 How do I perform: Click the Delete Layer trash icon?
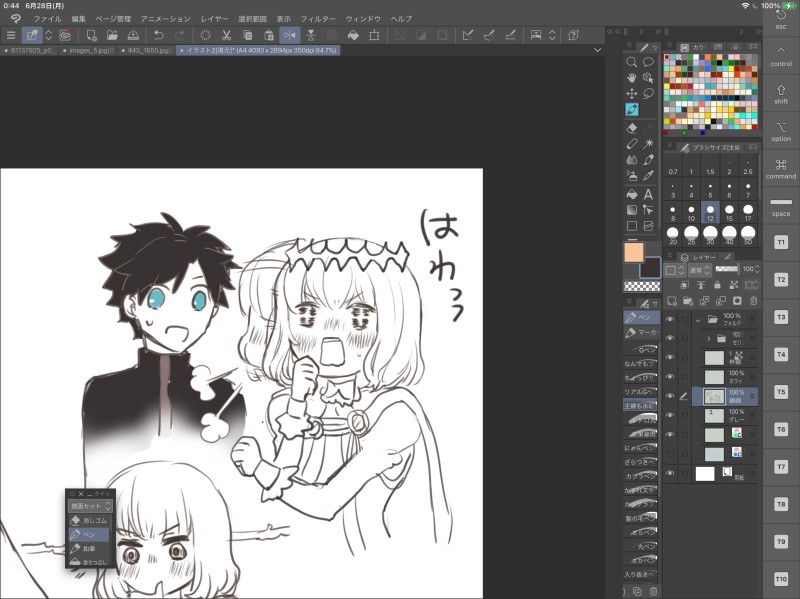click(x=754, y=301)
